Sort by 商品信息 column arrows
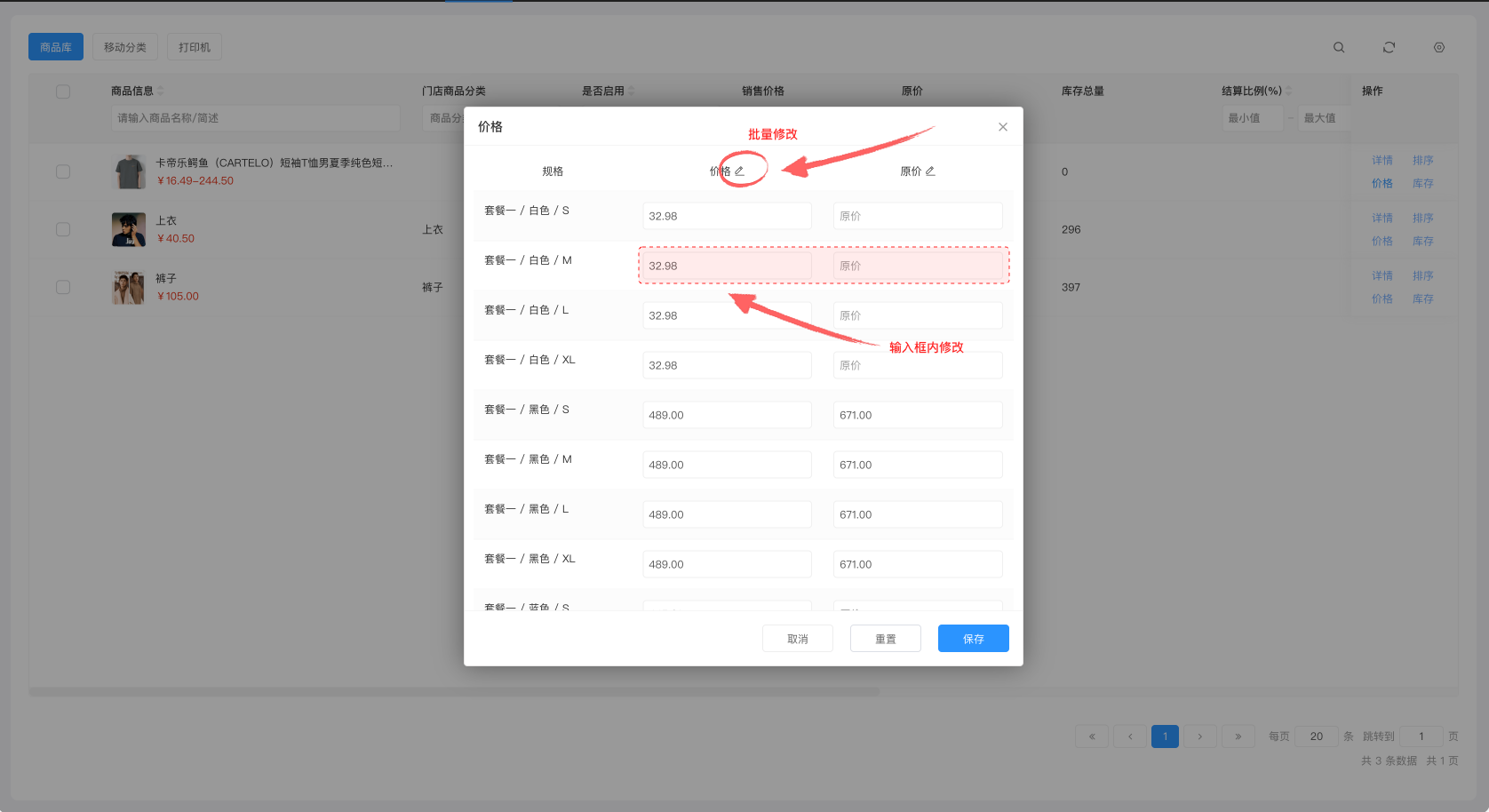The image size is (1489, 812). coord(161,91)
